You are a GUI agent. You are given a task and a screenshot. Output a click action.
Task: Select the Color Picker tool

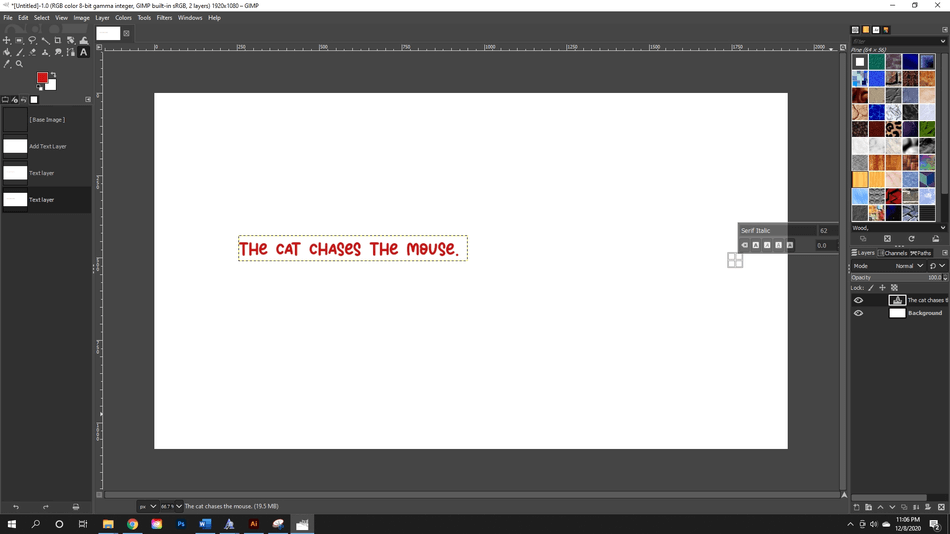point(7,64)
